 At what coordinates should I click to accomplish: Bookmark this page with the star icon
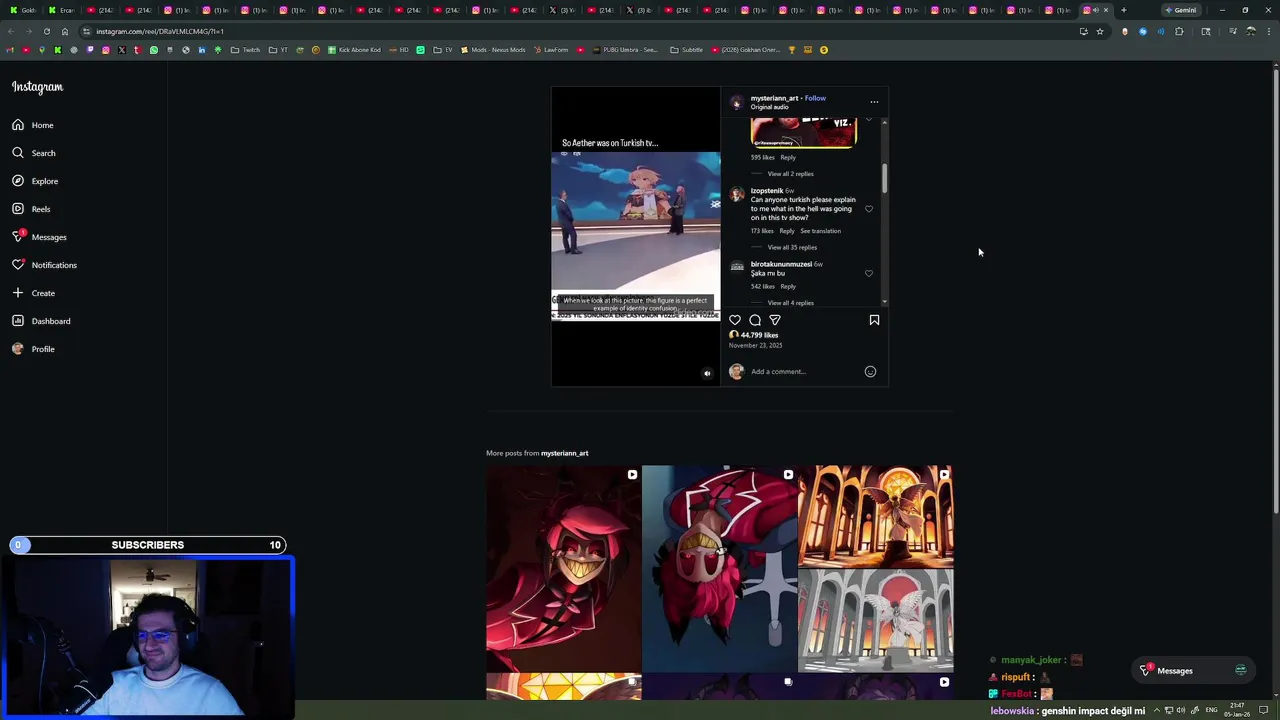click(x=1100, y=31)
